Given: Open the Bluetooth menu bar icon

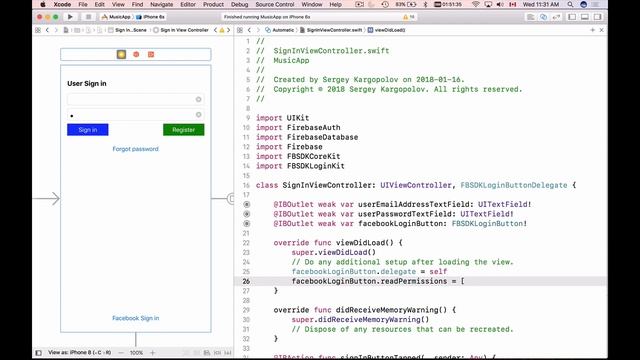Looking at the screenshot, I should click(x=425, y=4).
